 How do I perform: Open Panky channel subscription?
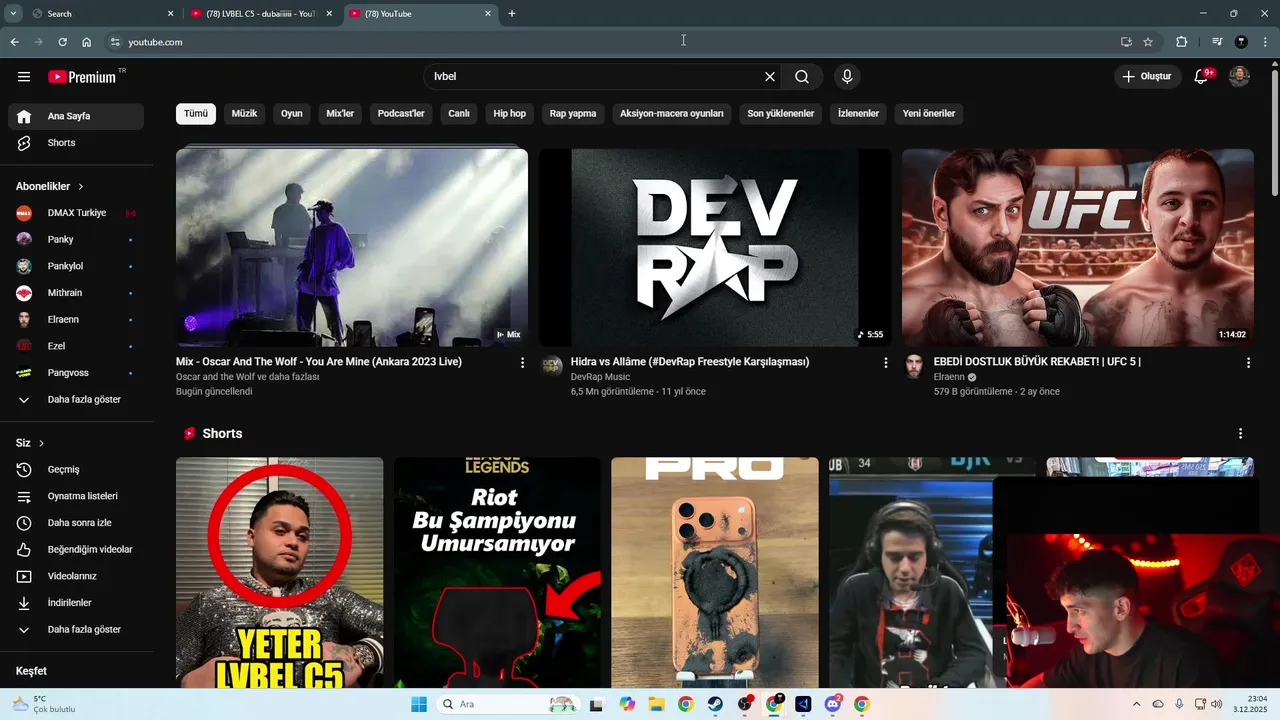[76, 239]
